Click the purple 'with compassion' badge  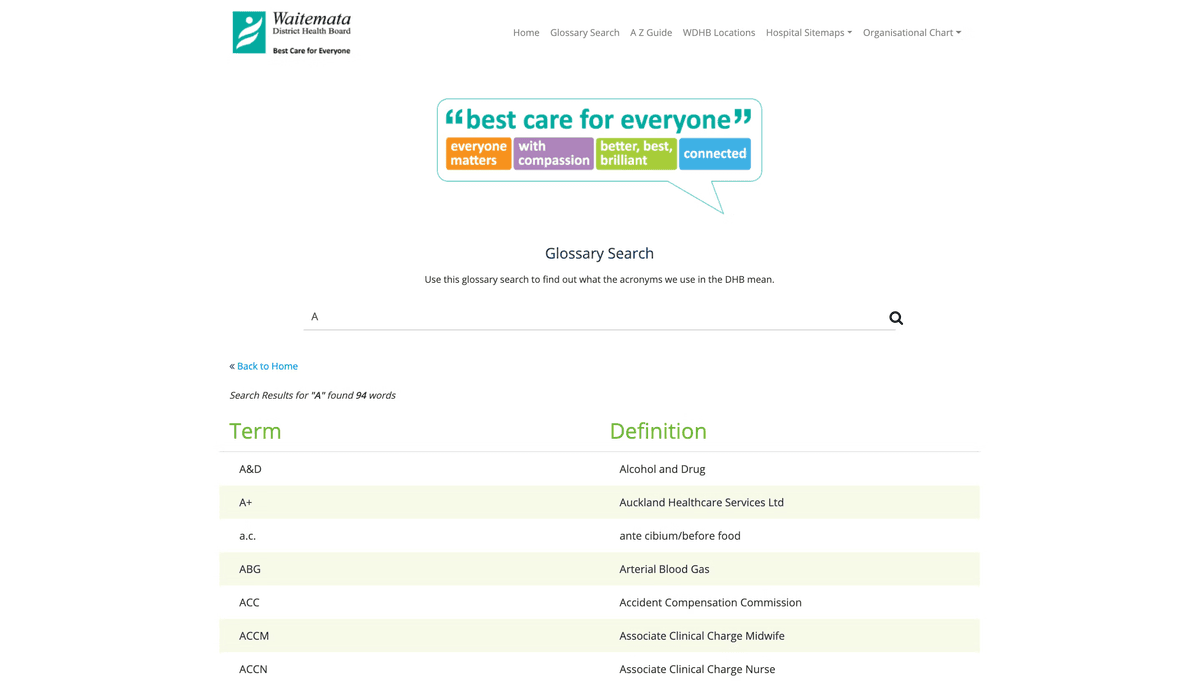553,153
